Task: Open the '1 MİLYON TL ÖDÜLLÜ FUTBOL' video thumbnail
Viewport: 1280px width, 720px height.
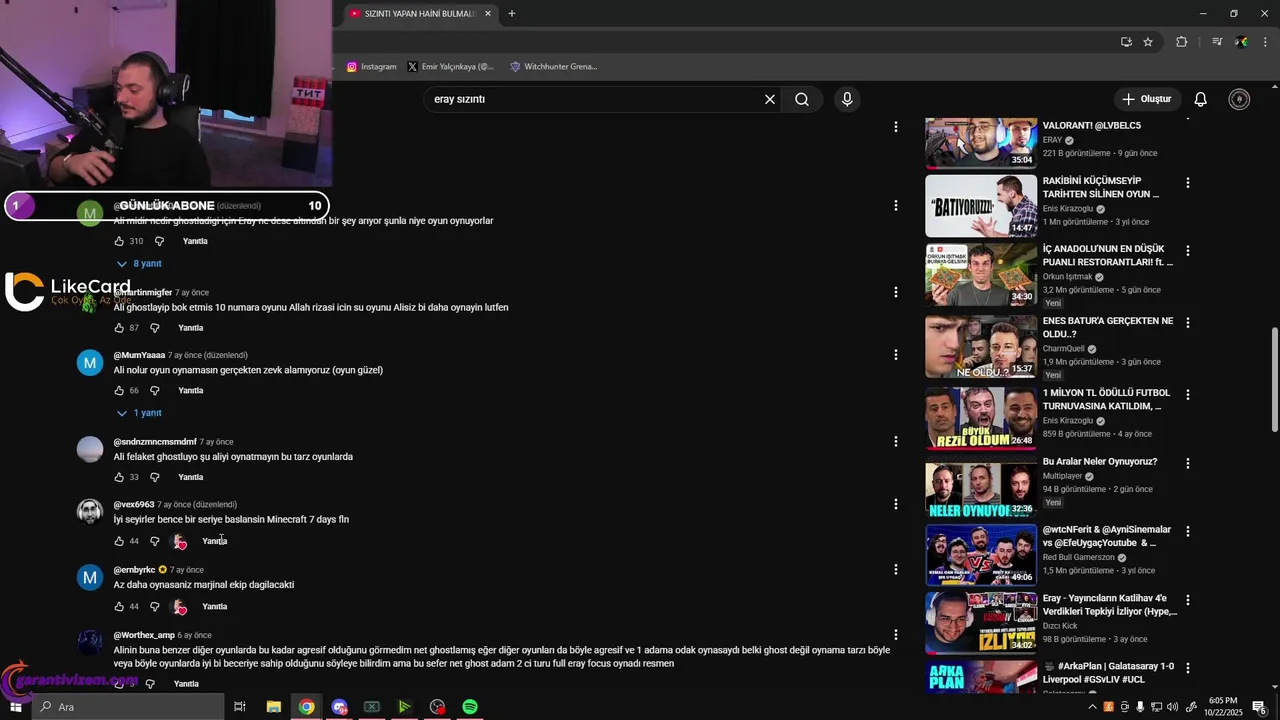Action: (981, 418)
